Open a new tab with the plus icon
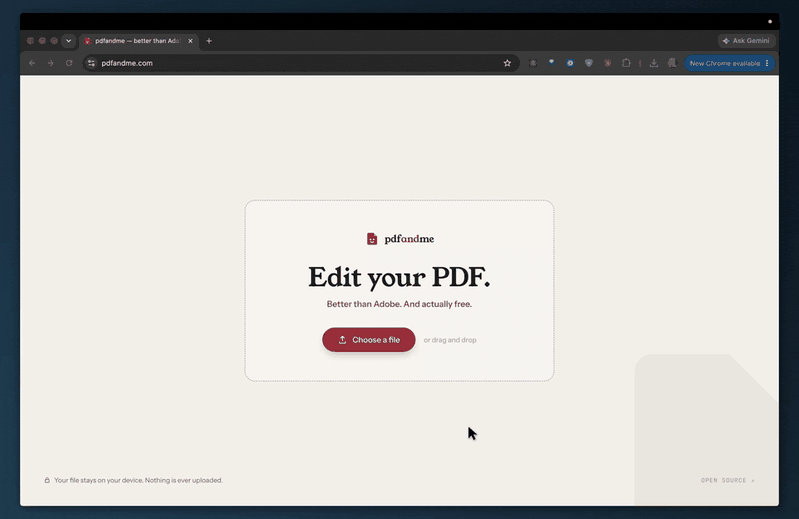 [x=209, y=41]
